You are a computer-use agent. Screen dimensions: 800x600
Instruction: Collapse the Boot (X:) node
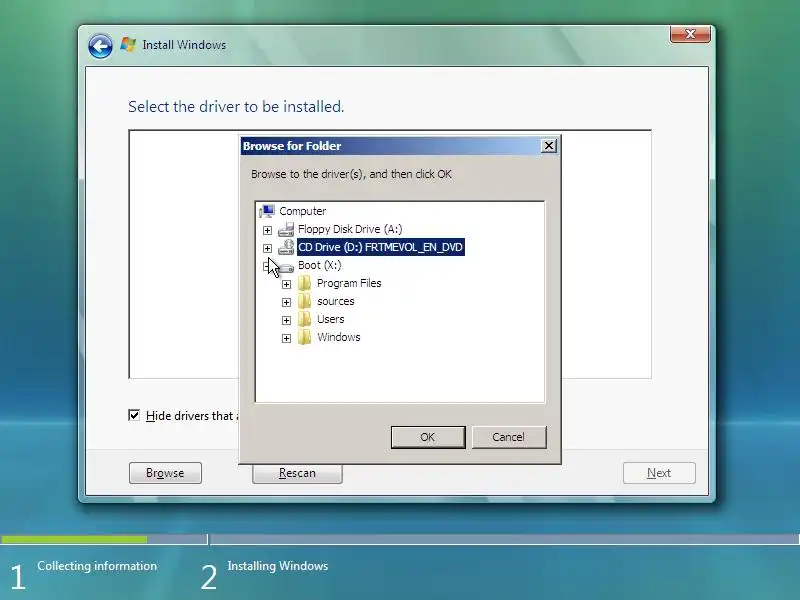click(x=266, y=266)
